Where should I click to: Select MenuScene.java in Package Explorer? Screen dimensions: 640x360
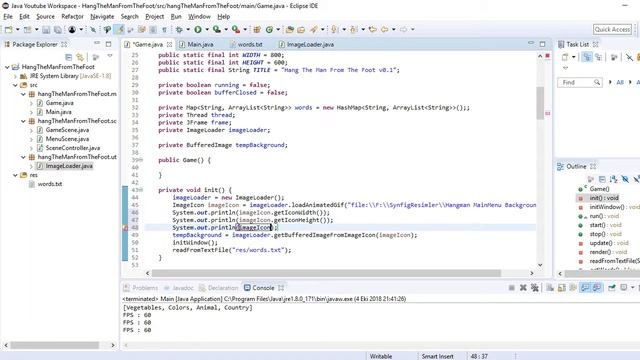67,139
